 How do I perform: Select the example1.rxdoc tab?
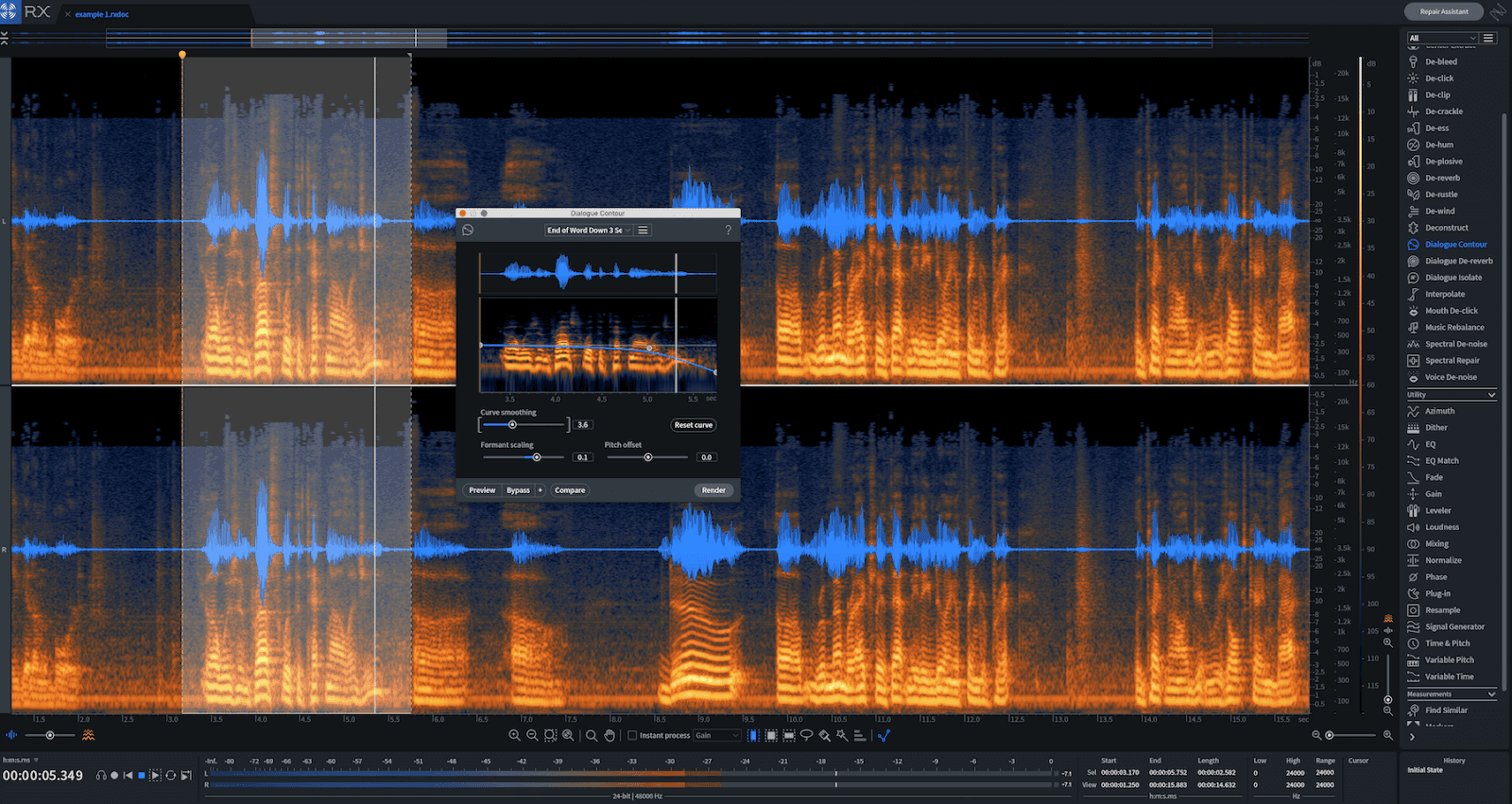point(102,14)
